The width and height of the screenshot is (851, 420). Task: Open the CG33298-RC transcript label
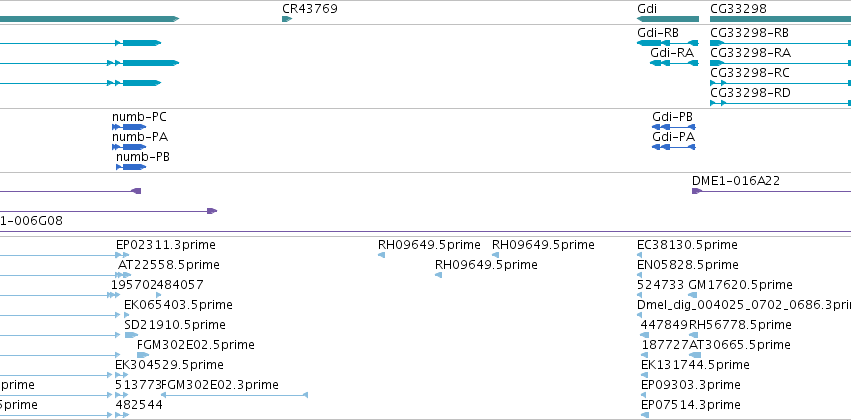tap(750, 73)
